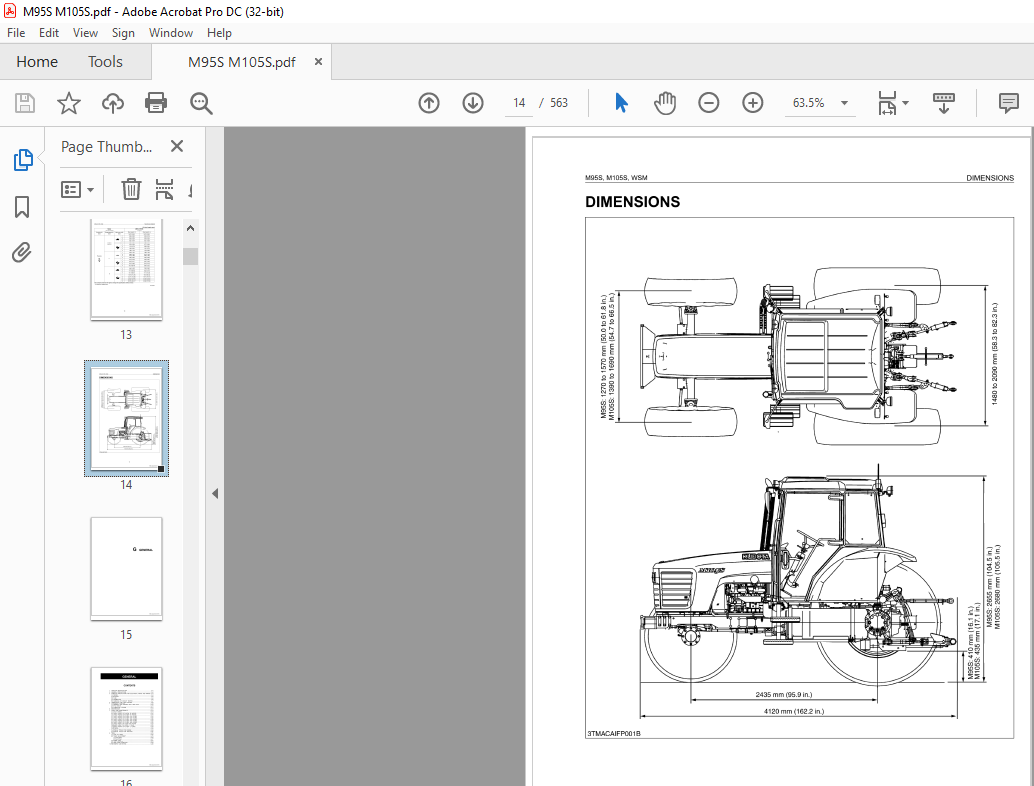
Task: Open the Find text search tool
Action: (x=200, y=103)
